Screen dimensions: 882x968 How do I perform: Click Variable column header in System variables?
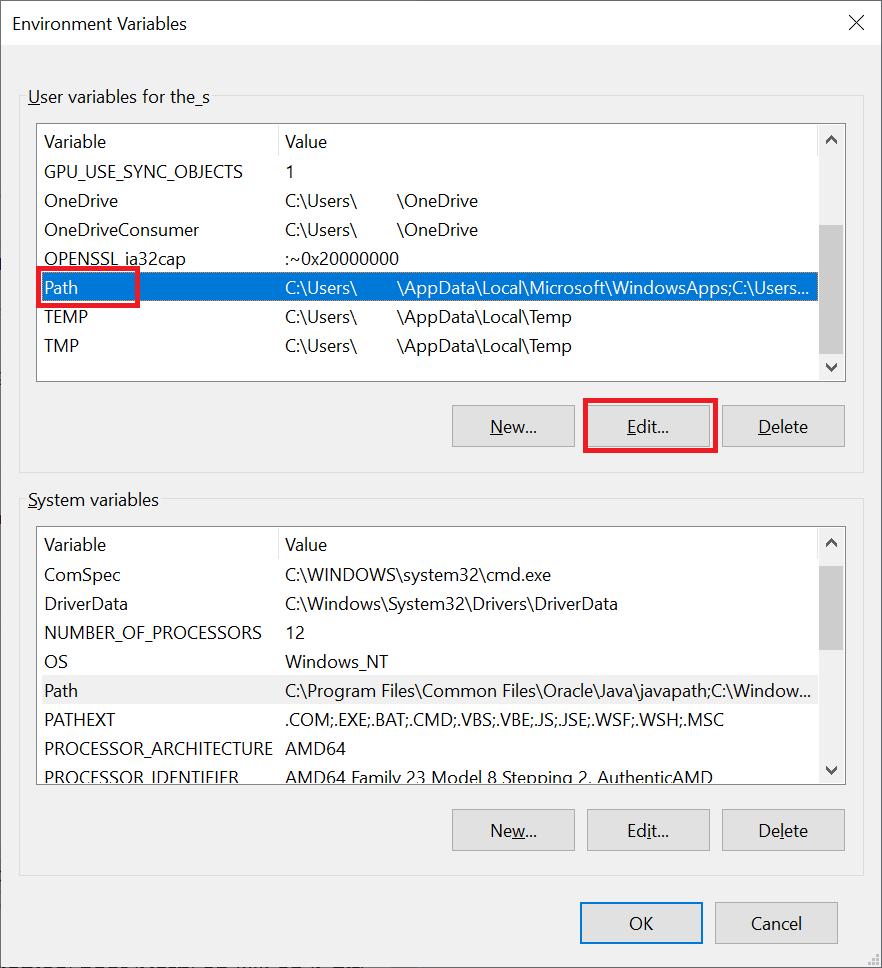pyautogui.click(x=157, y=545)
